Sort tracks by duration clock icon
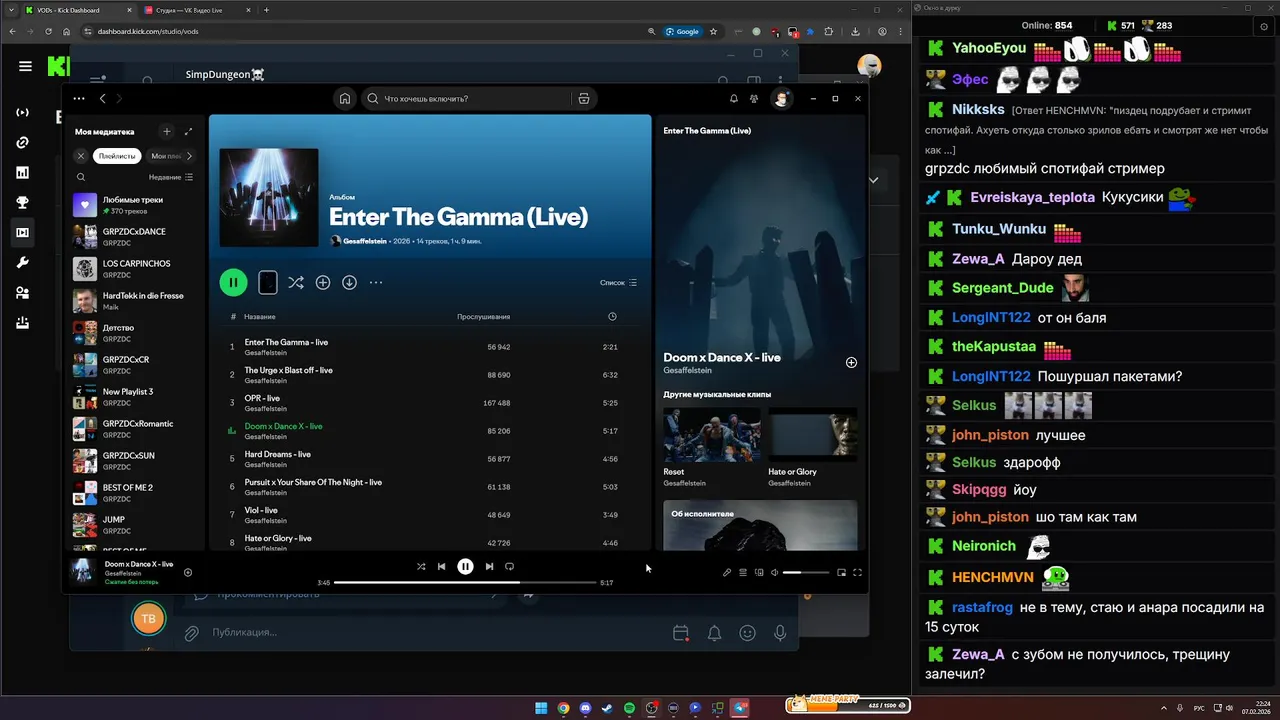This screenshot has height=720, width=1280. pyautogui.click(x=612, y=317)
